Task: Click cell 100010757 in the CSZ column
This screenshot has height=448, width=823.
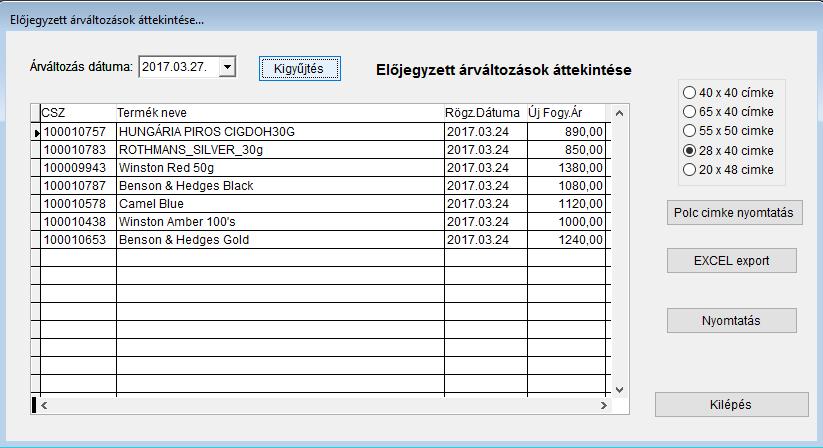Action: pos(78,132)
